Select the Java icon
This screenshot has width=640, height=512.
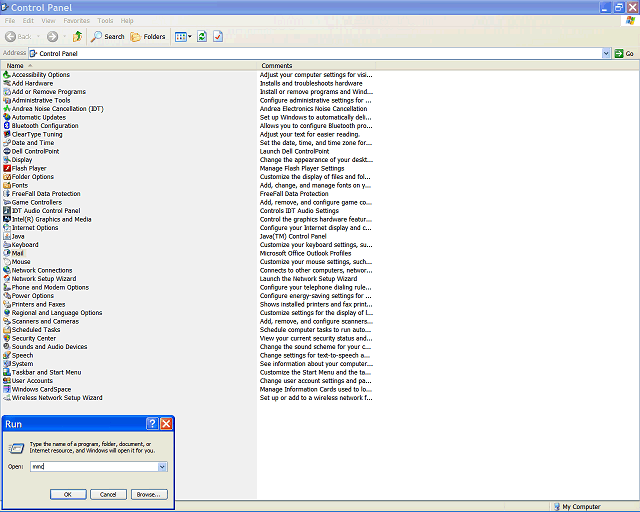[7, 236]
